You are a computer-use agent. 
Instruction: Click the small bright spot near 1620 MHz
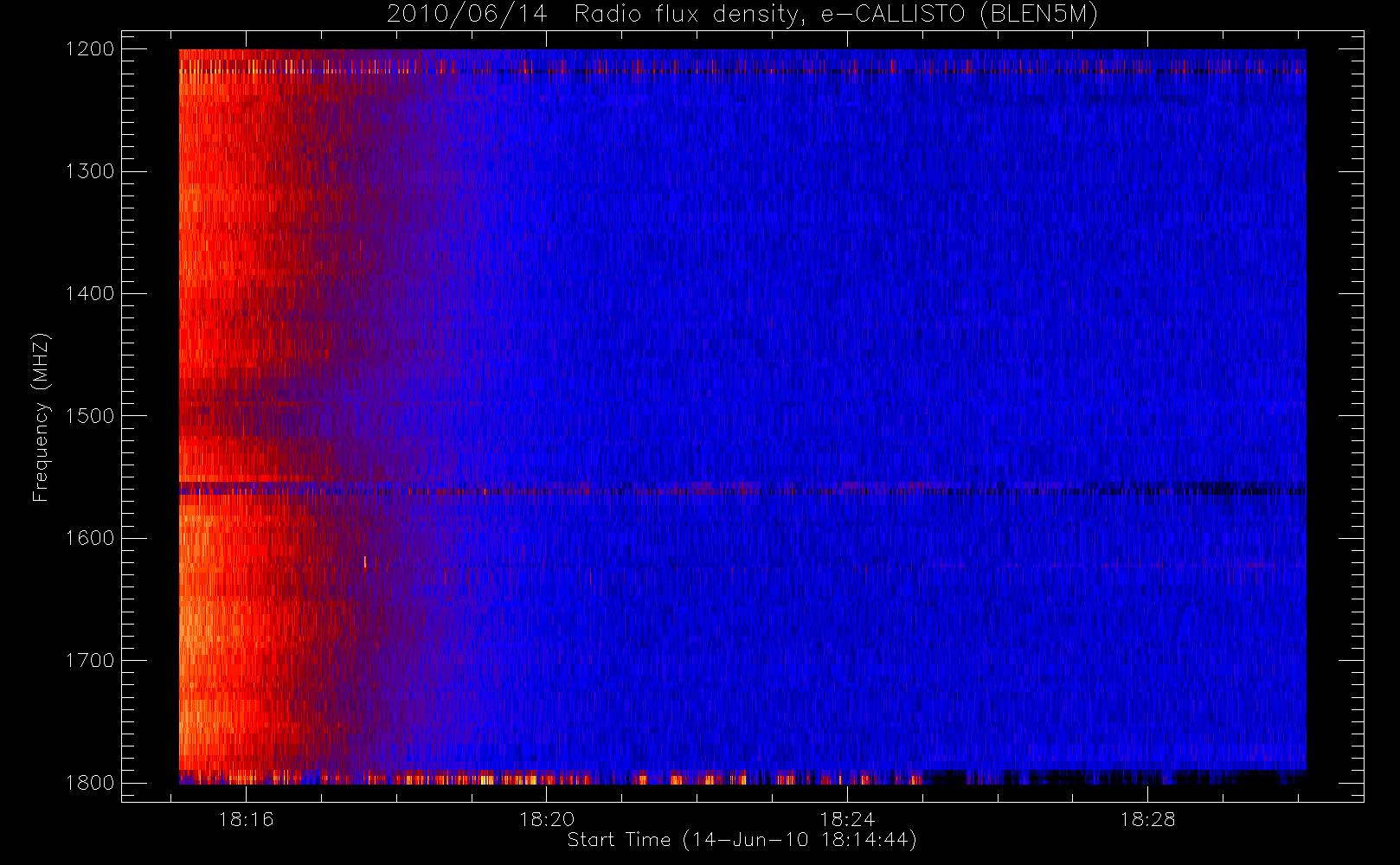click(365, 562)
